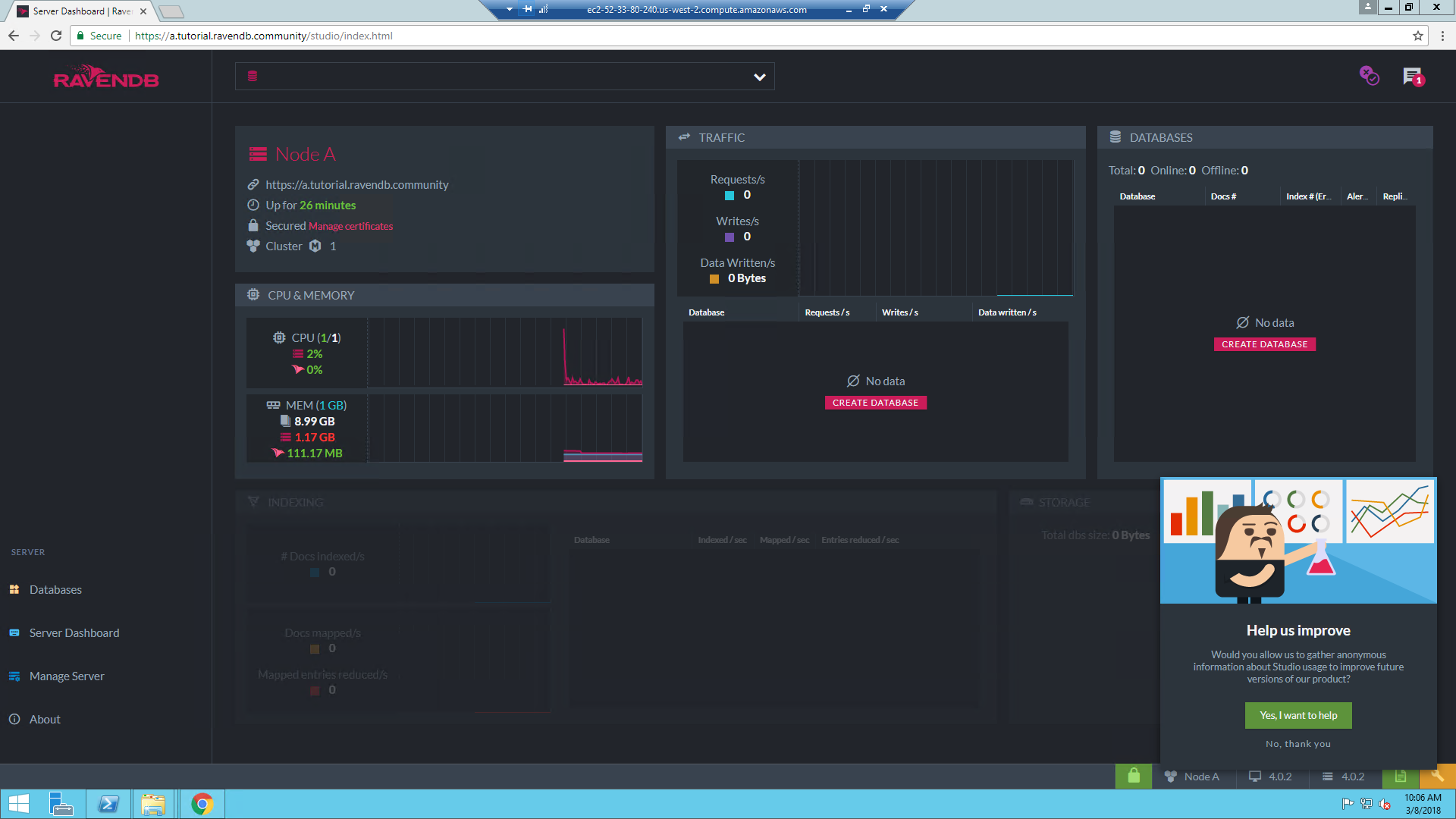1456x819 pixels.
Task: Click the Manage certificates link
Action: pos(350,227)
